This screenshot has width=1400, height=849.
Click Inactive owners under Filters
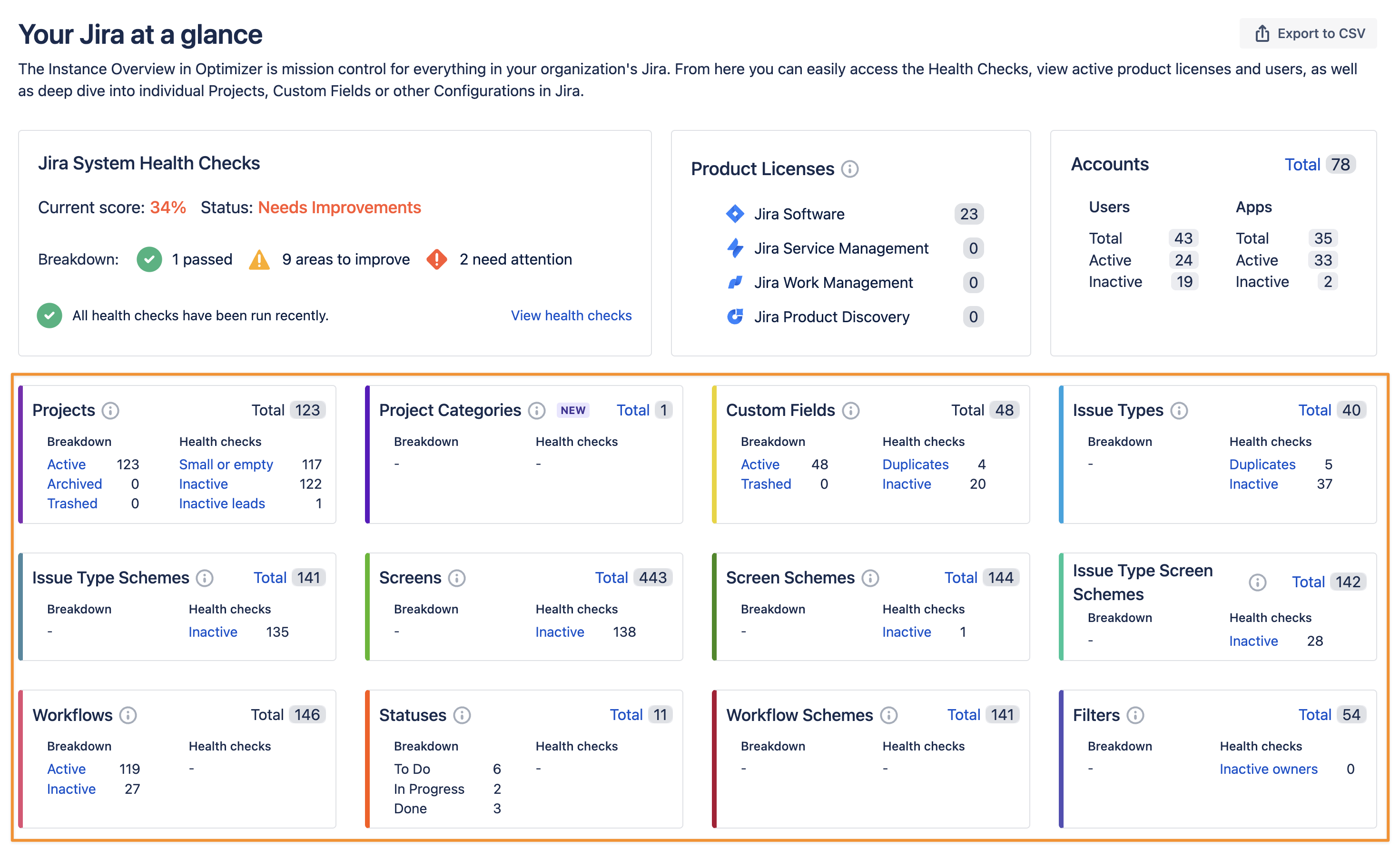tap(1268, 769)
